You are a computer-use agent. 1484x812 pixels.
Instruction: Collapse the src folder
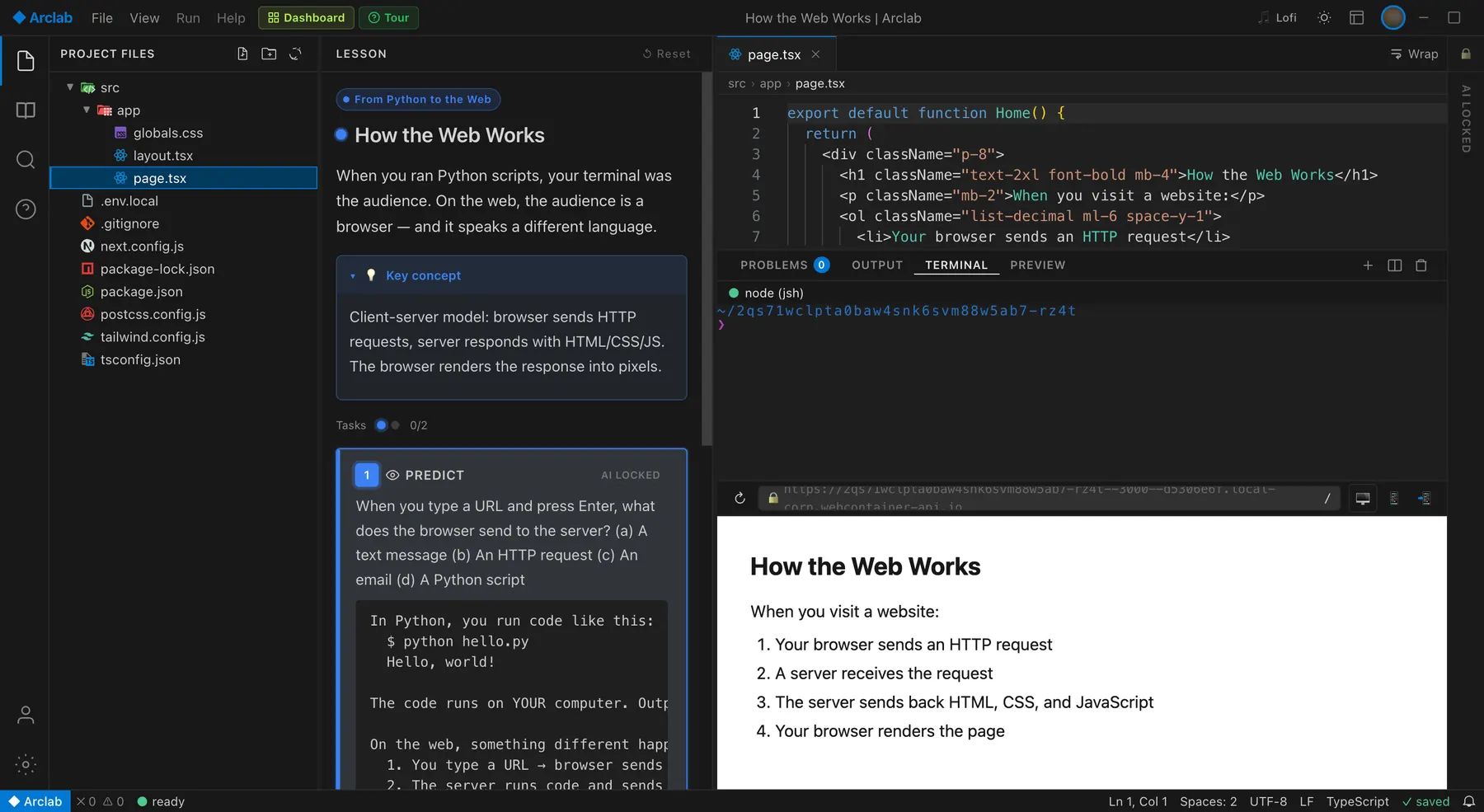[x=70, y=87]
